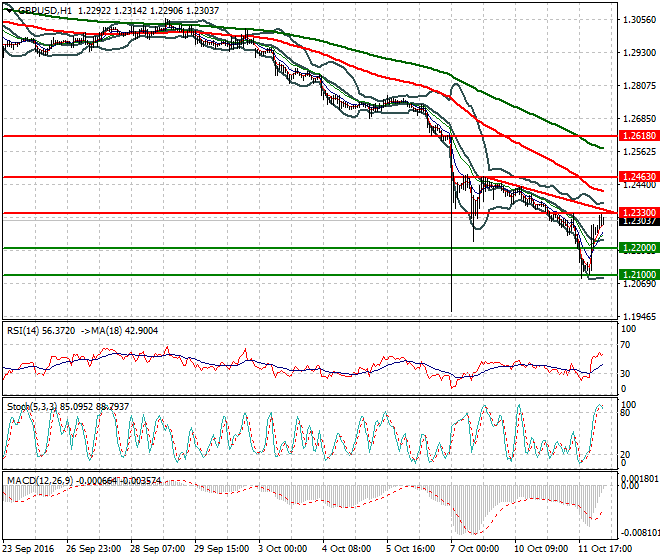Viewport: 660px width, 560px height.
Task: Click the 1.22000 green support price label
Action: (x=639, y=248)
